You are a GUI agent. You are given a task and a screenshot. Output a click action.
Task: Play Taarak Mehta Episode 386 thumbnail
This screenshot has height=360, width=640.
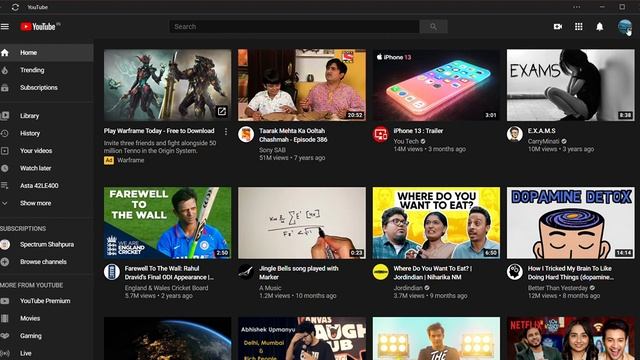tap(302, 85)
